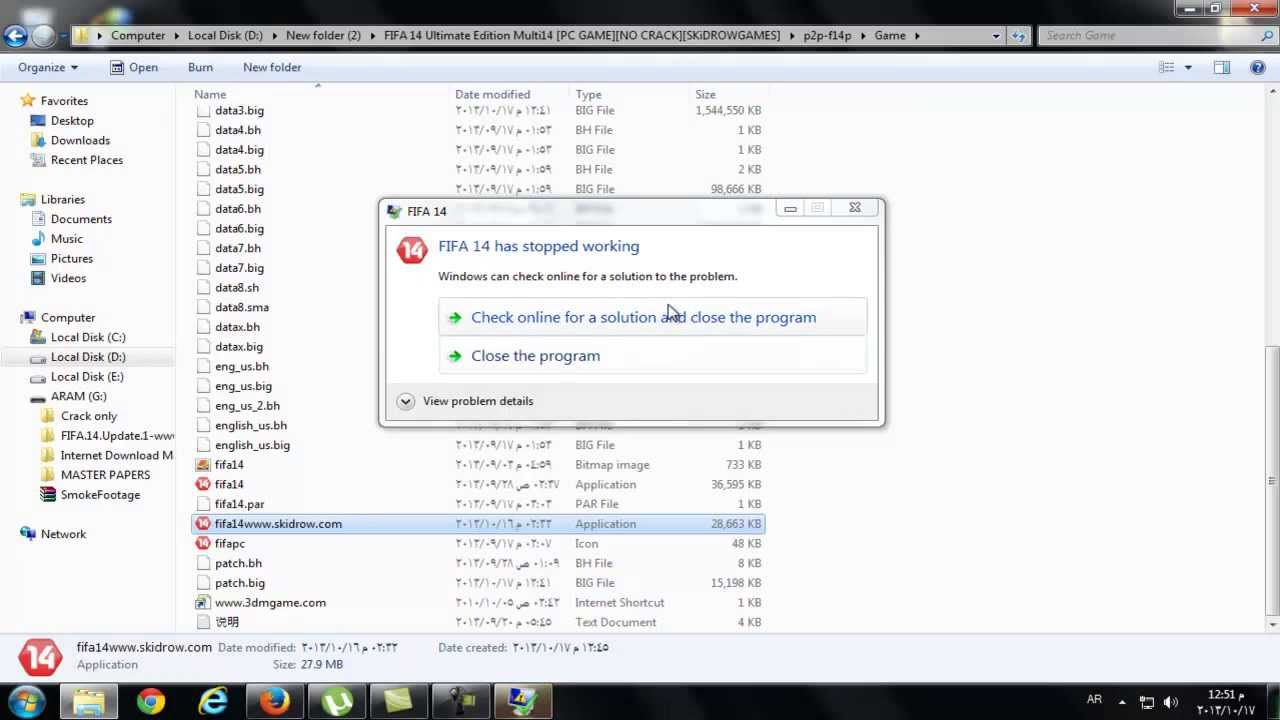
Task: Open the Help question mark icon
Action: tap(1258, 67)
